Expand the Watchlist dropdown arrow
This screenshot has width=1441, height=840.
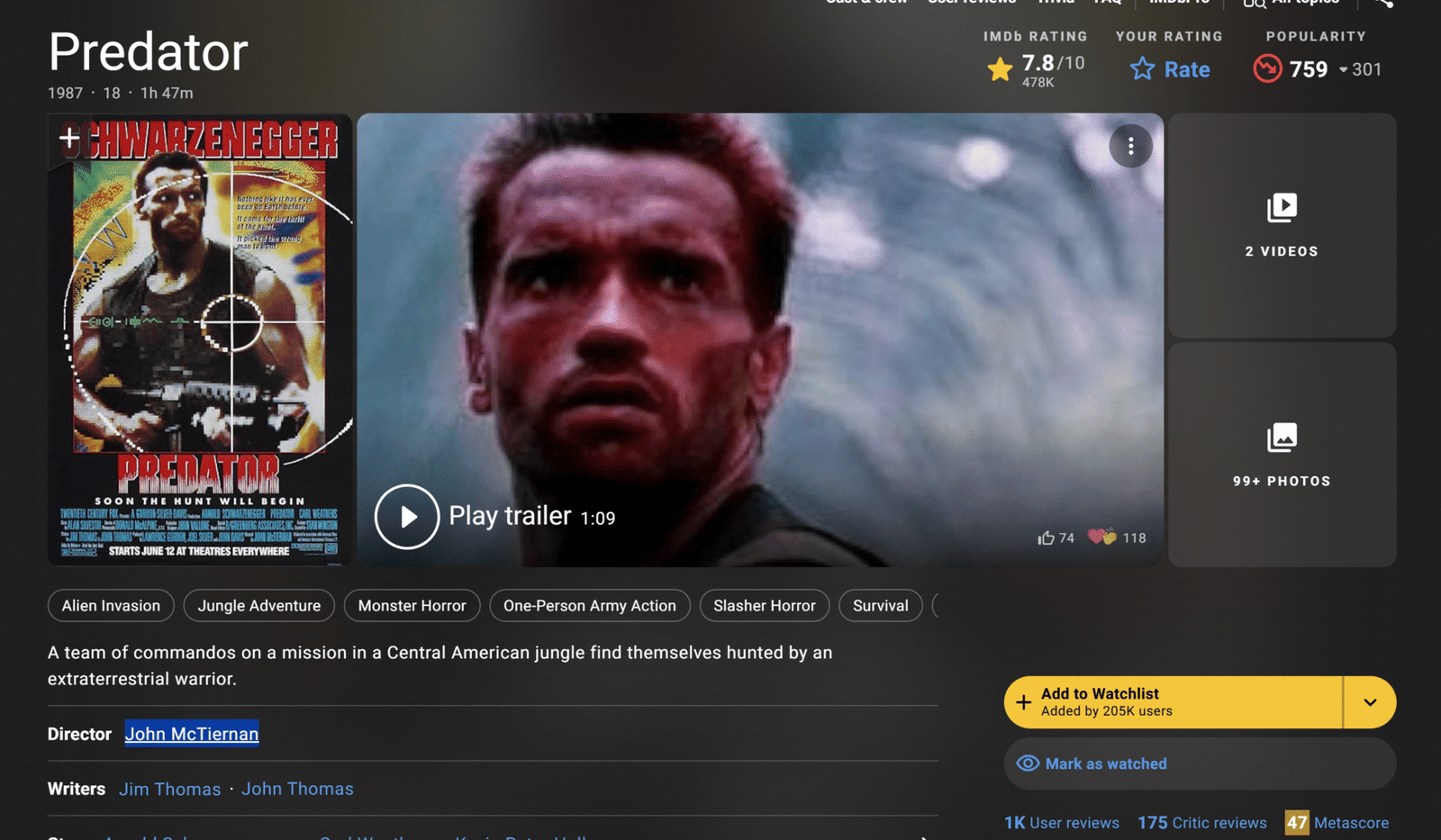click(x=1369, y=702)
